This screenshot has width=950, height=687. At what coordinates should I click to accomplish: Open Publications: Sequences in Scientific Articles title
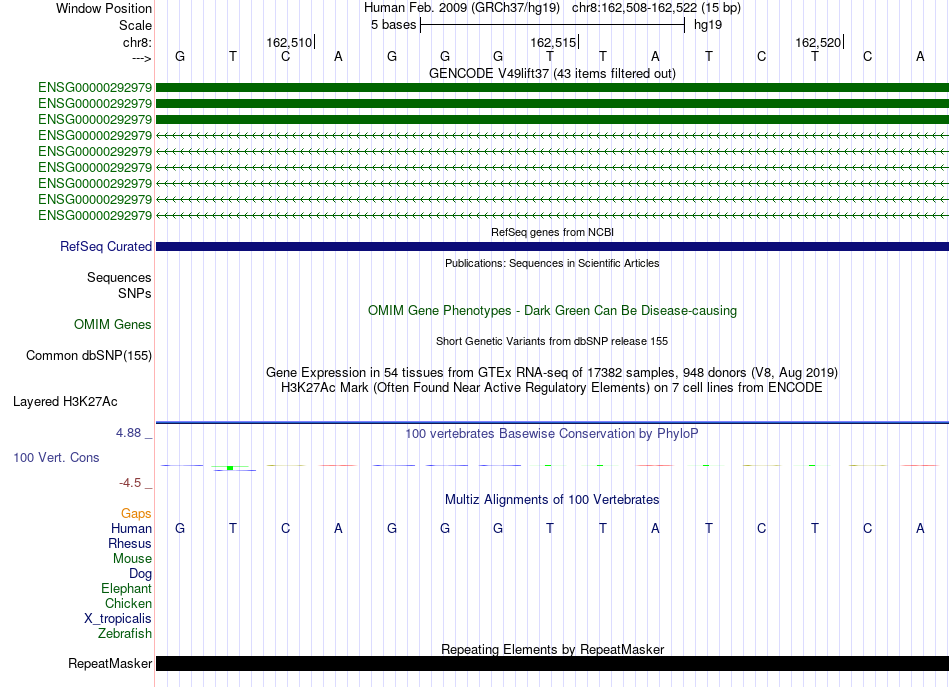point(552,263)
